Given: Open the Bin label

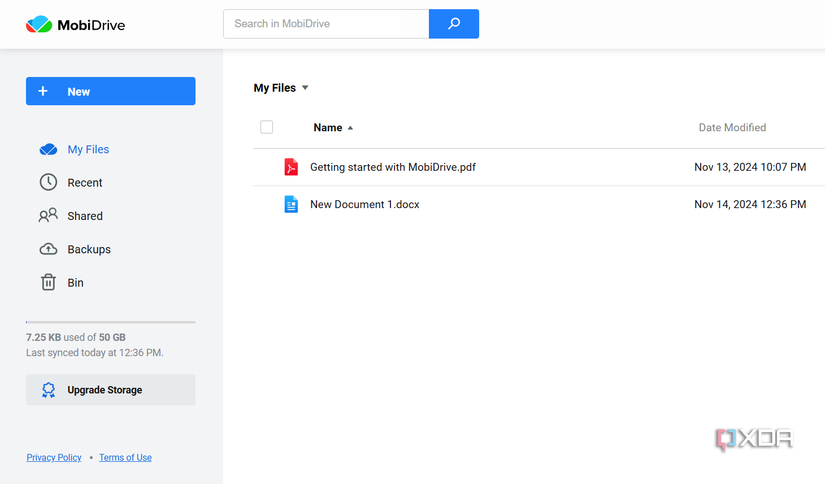Looking at the screenshot, I should 75,283.
